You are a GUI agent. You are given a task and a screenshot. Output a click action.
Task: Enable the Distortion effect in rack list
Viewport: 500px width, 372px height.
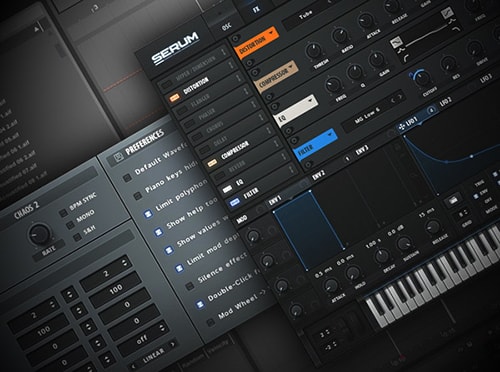pyautogui.click(x=174, y=98)
